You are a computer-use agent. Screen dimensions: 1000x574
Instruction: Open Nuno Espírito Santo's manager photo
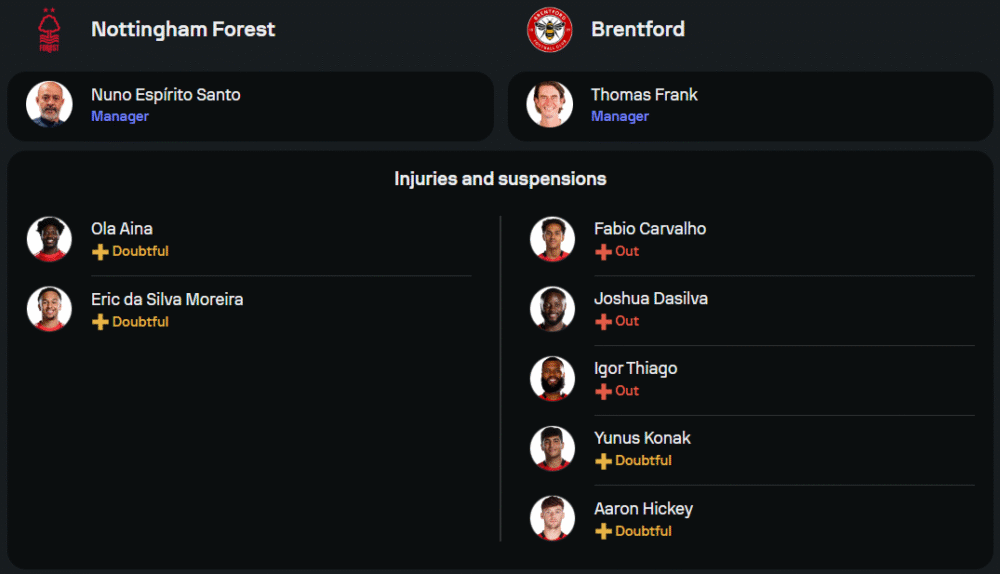[x=49, y=105]
